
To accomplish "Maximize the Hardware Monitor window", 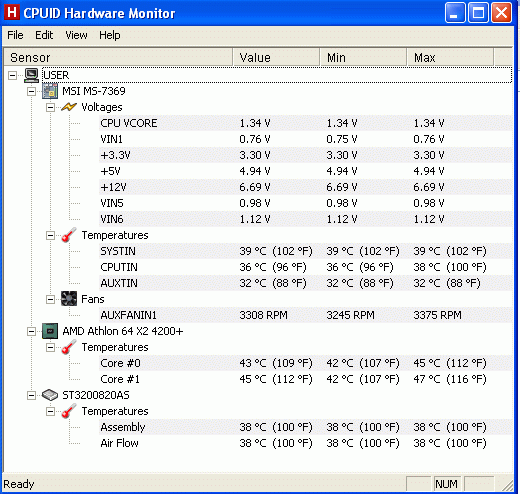I will click(478, 13).
